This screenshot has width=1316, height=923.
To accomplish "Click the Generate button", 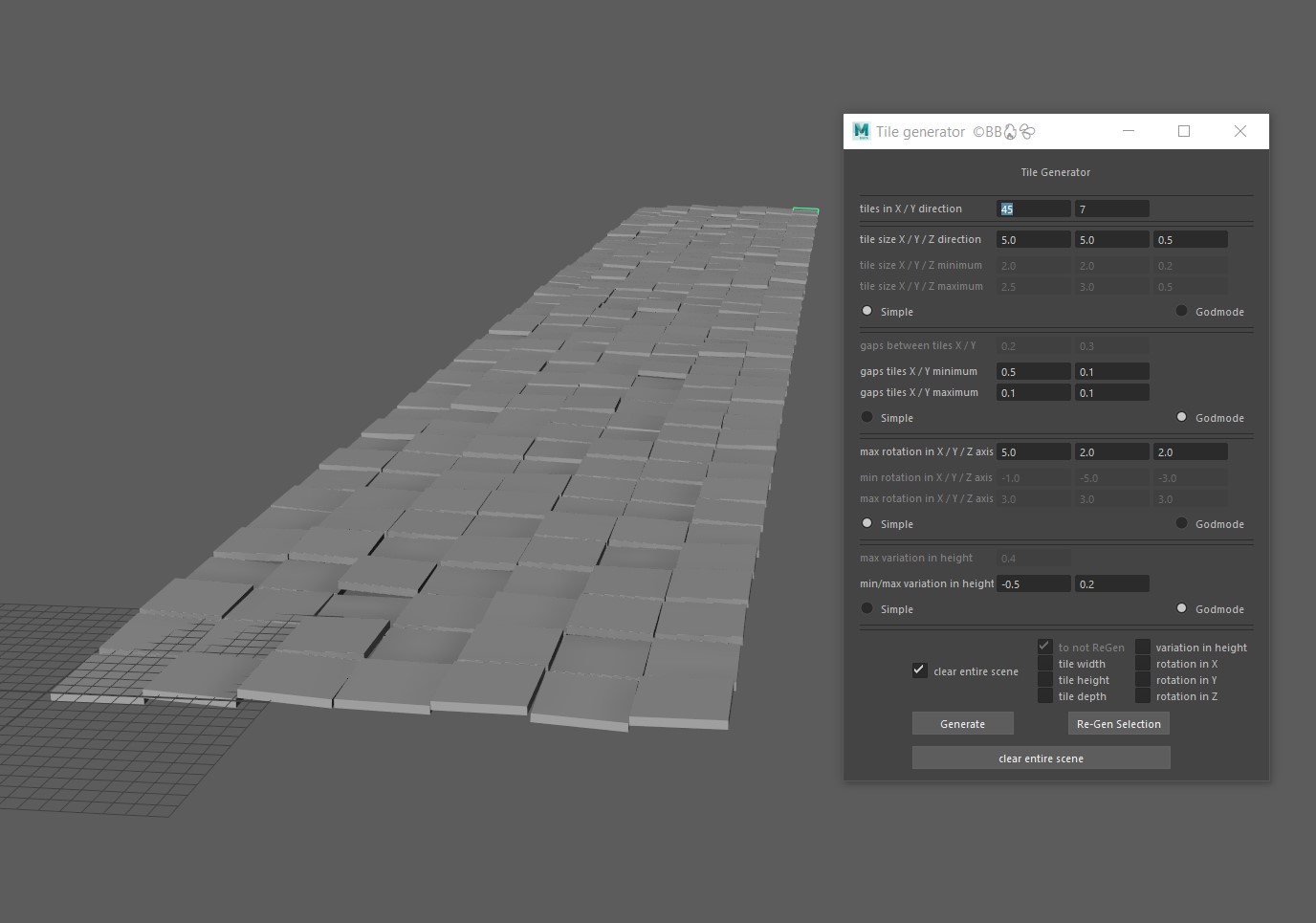I will click(962, 724).
